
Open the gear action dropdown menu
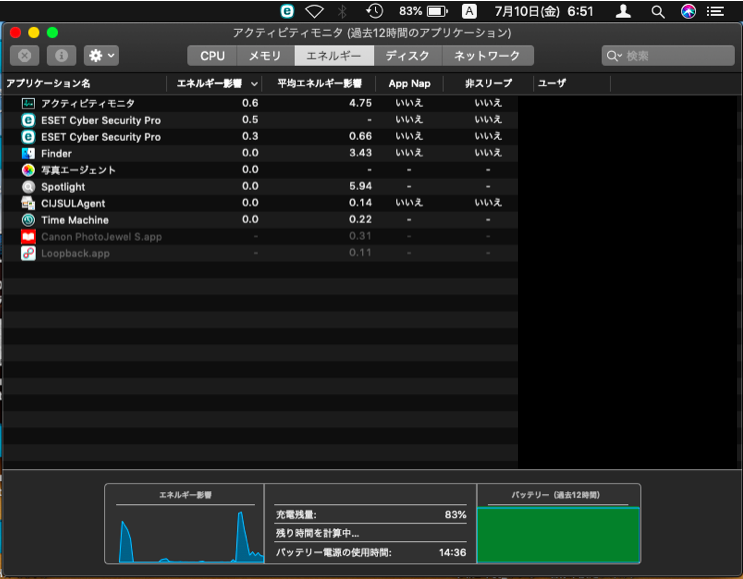tap(101, 56)
